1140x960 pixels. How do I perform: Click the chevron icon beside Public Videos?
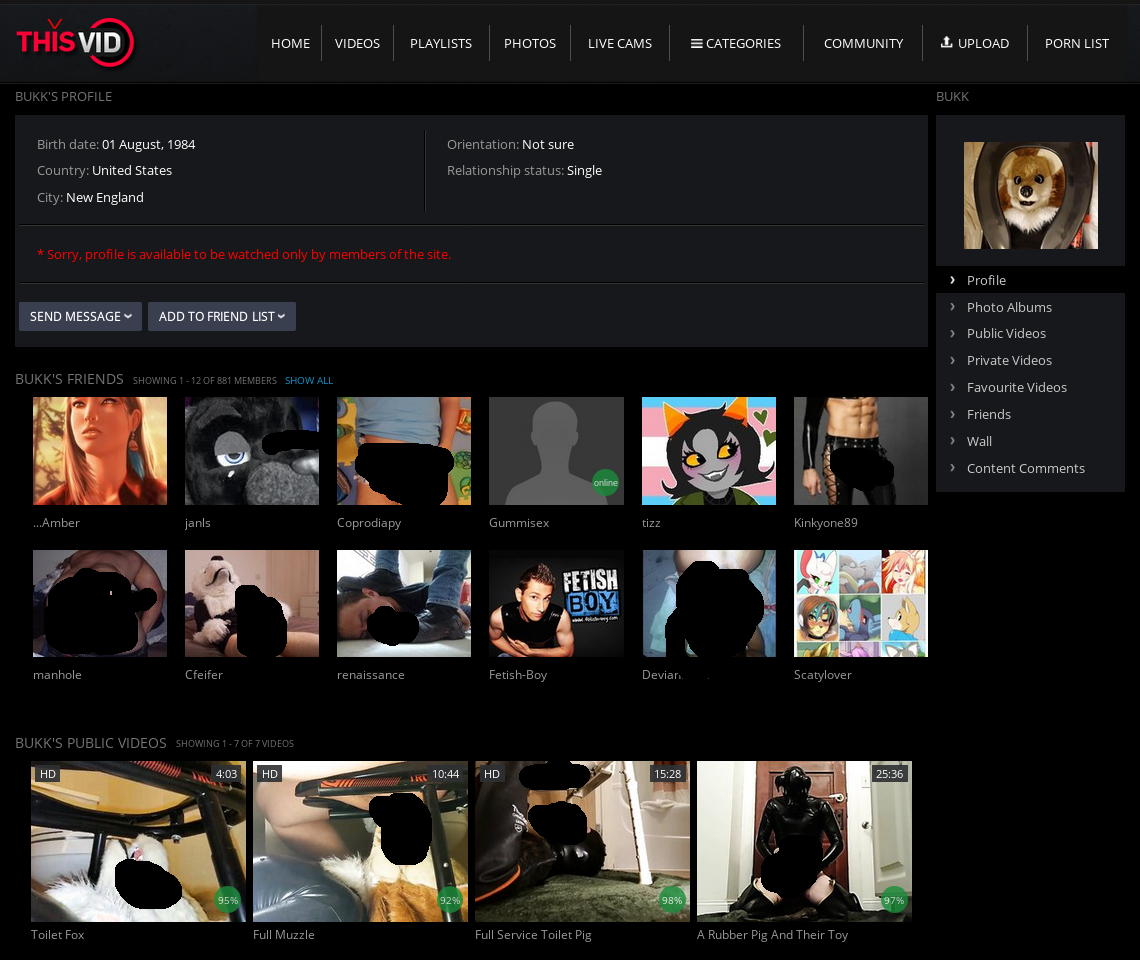coord(952,333)
